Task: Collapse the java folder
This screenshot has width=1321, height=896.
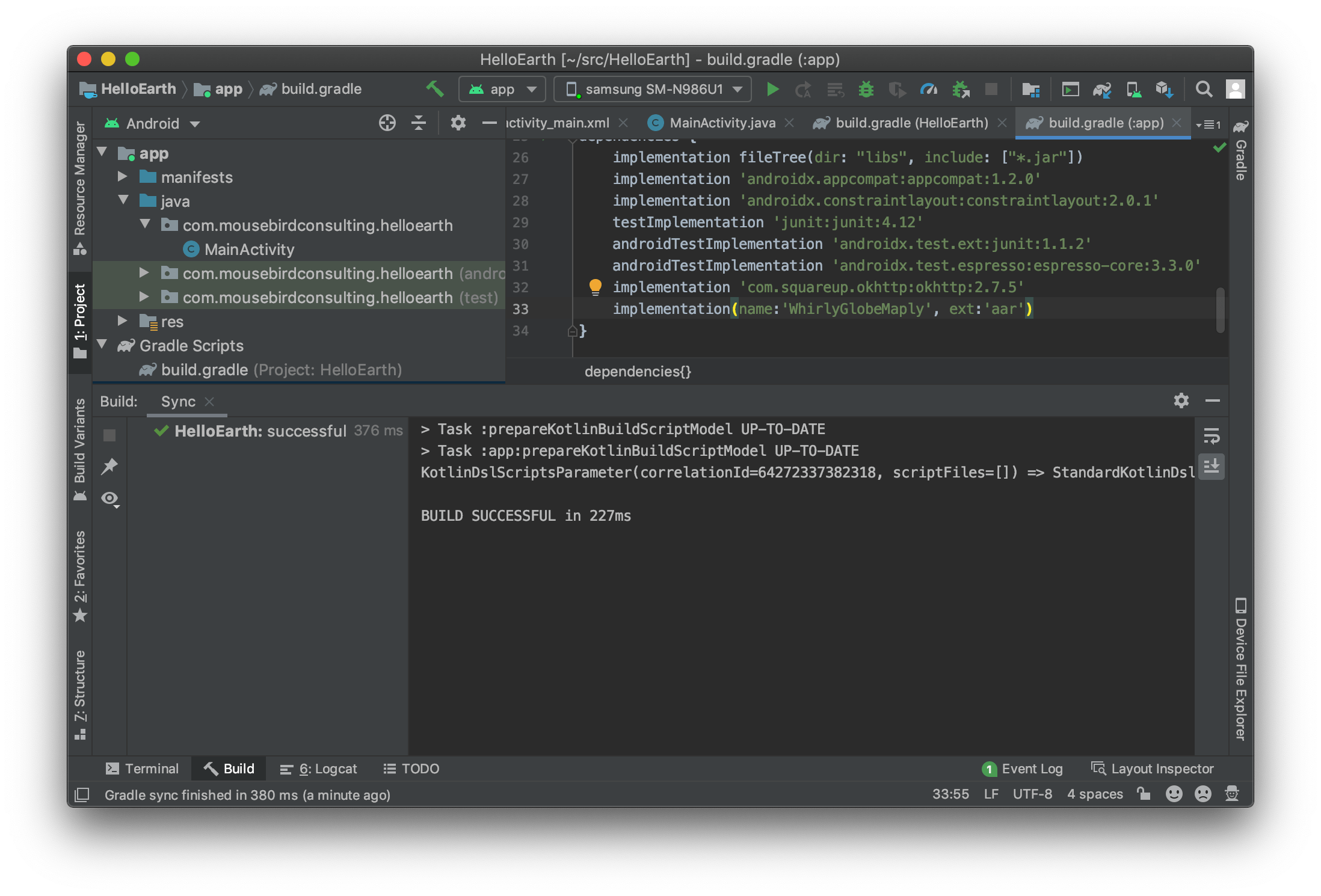Action: tap(124, 200)
